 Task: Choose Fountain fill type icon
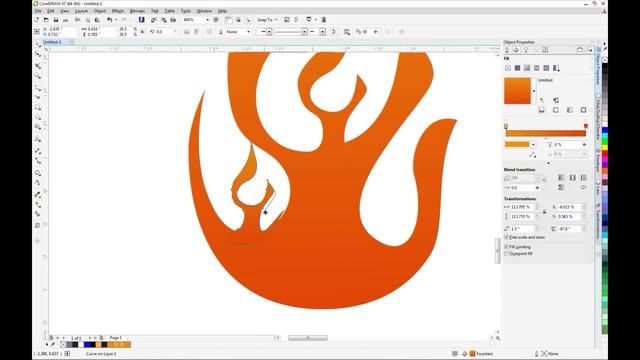tap(527, 68)
